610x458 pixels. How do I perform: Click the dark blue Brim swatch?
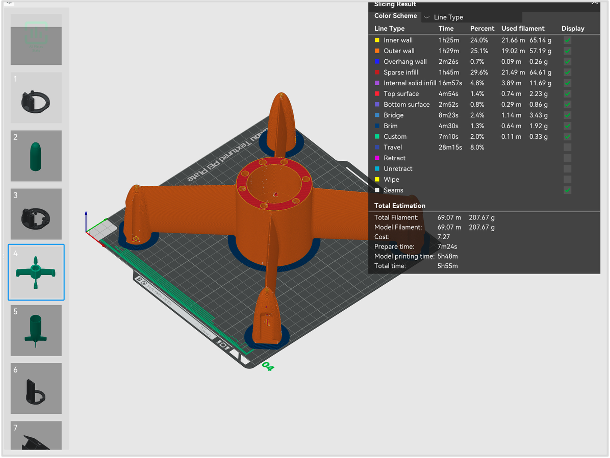click(377, 126)
